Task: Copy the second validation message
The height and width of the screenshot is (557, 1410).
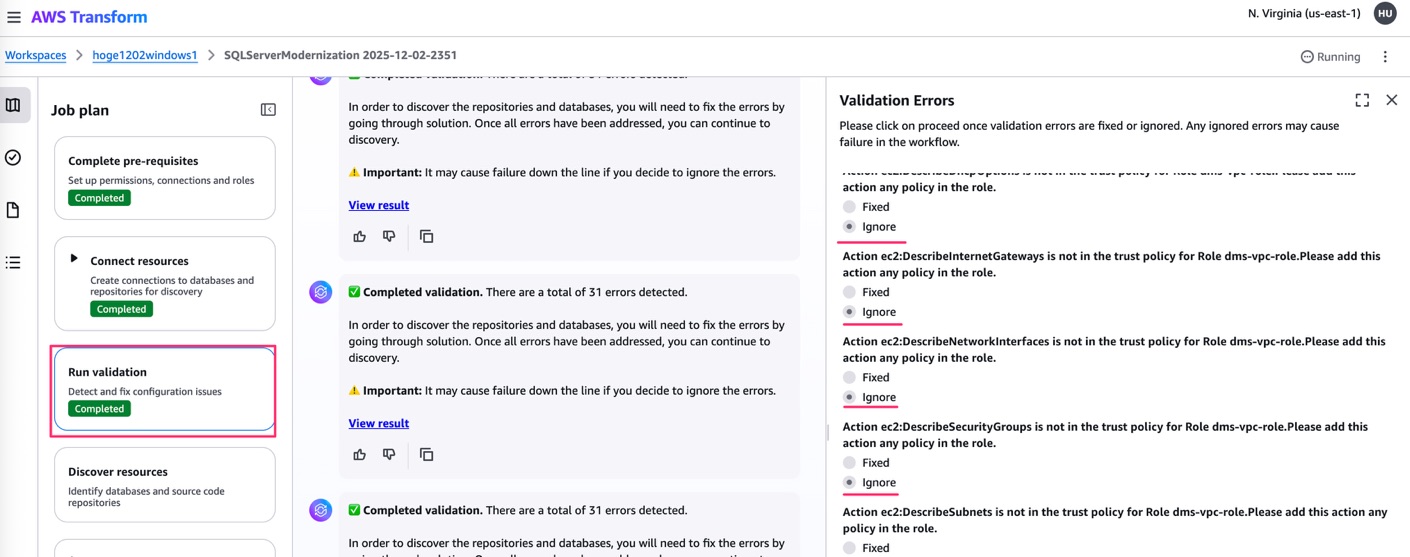Action: pyautogui.click(x=427, y=455)
